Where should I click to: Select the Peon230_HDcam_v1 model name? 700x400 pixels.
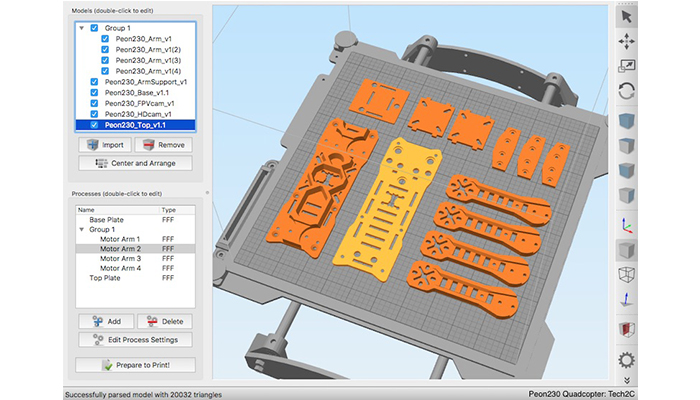(x=138, y=114)
